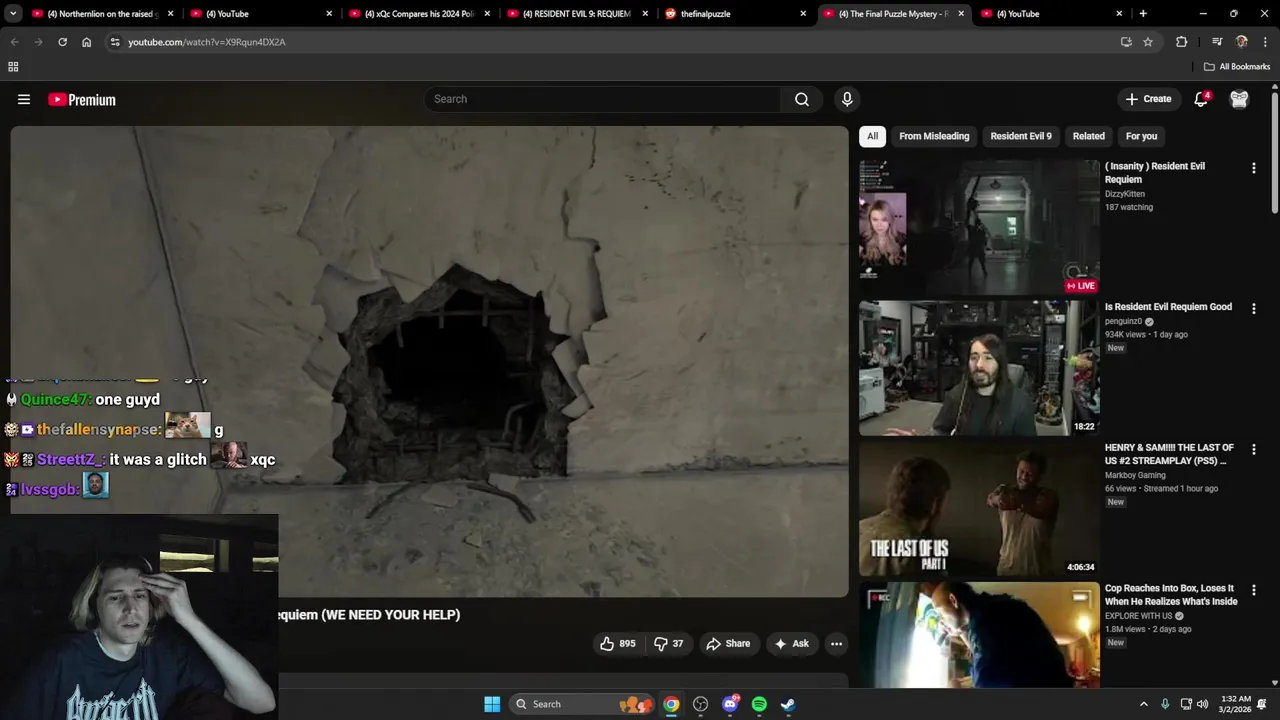Screen dimensions: 1280x720
Task: Open penguinz0 channel link
Action: [x=1124, y=322]
